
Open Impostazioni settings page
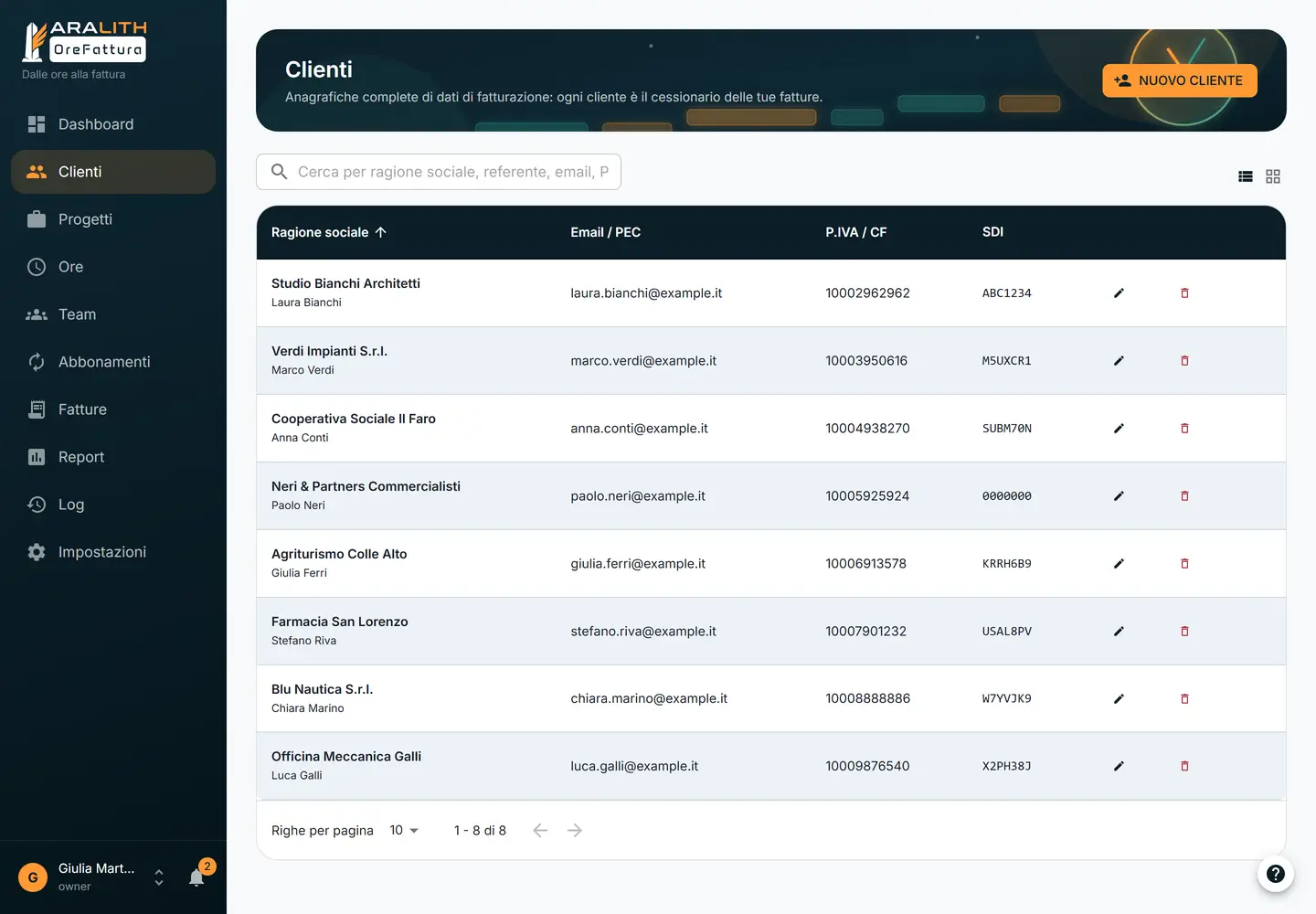113,552
